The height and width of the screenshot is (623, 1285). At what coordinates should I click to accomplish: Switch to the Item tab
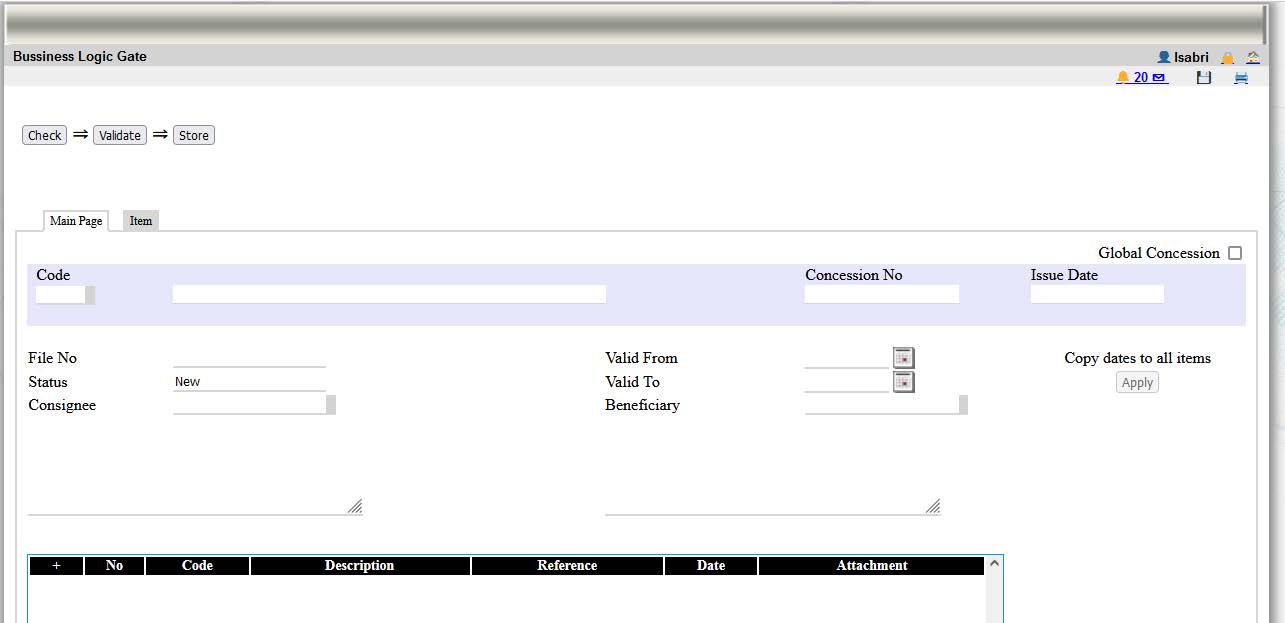(x=141, y=221)
